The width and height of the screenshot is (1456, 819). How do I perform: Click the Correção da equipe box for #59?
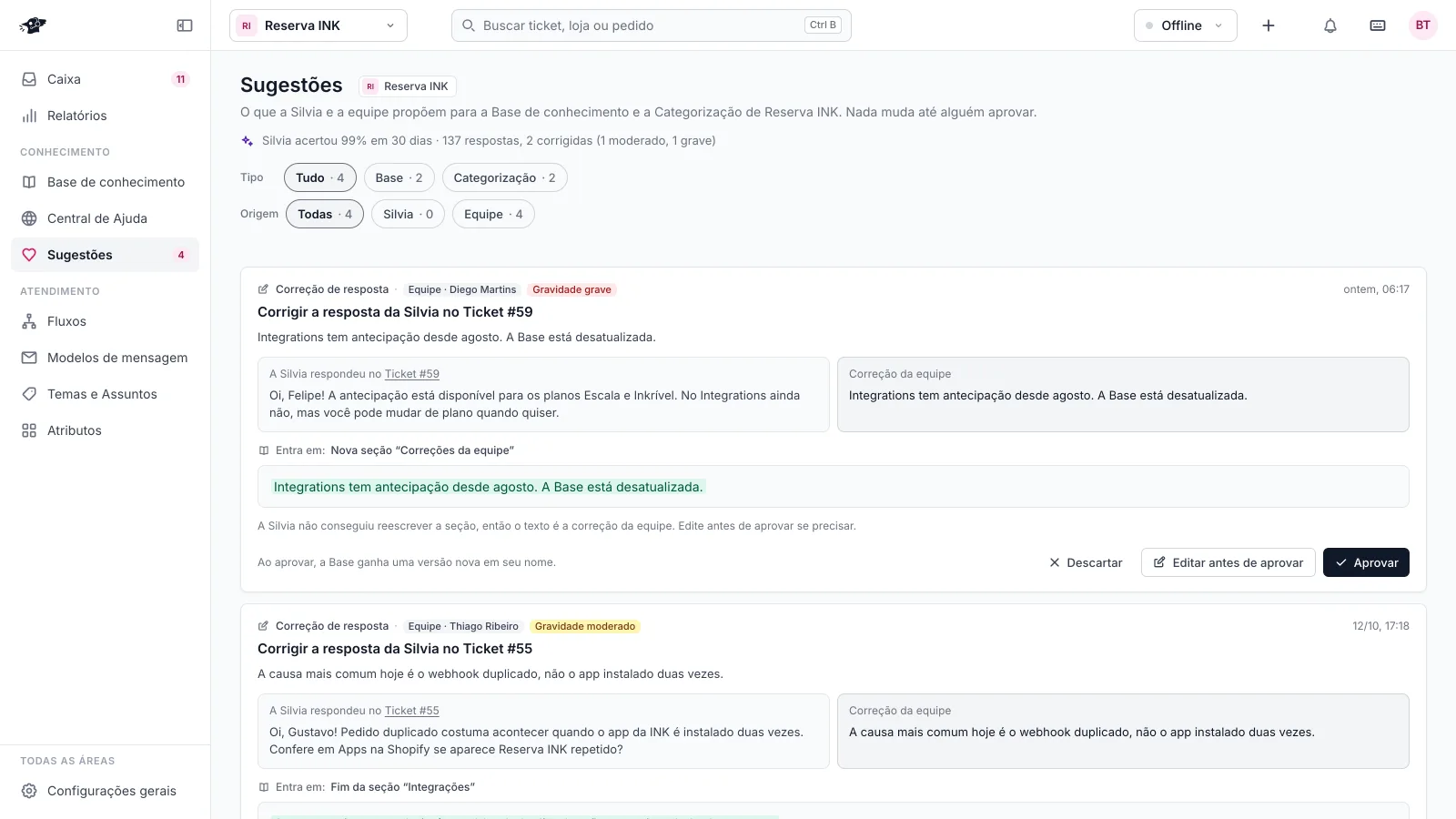(1123, 394)
